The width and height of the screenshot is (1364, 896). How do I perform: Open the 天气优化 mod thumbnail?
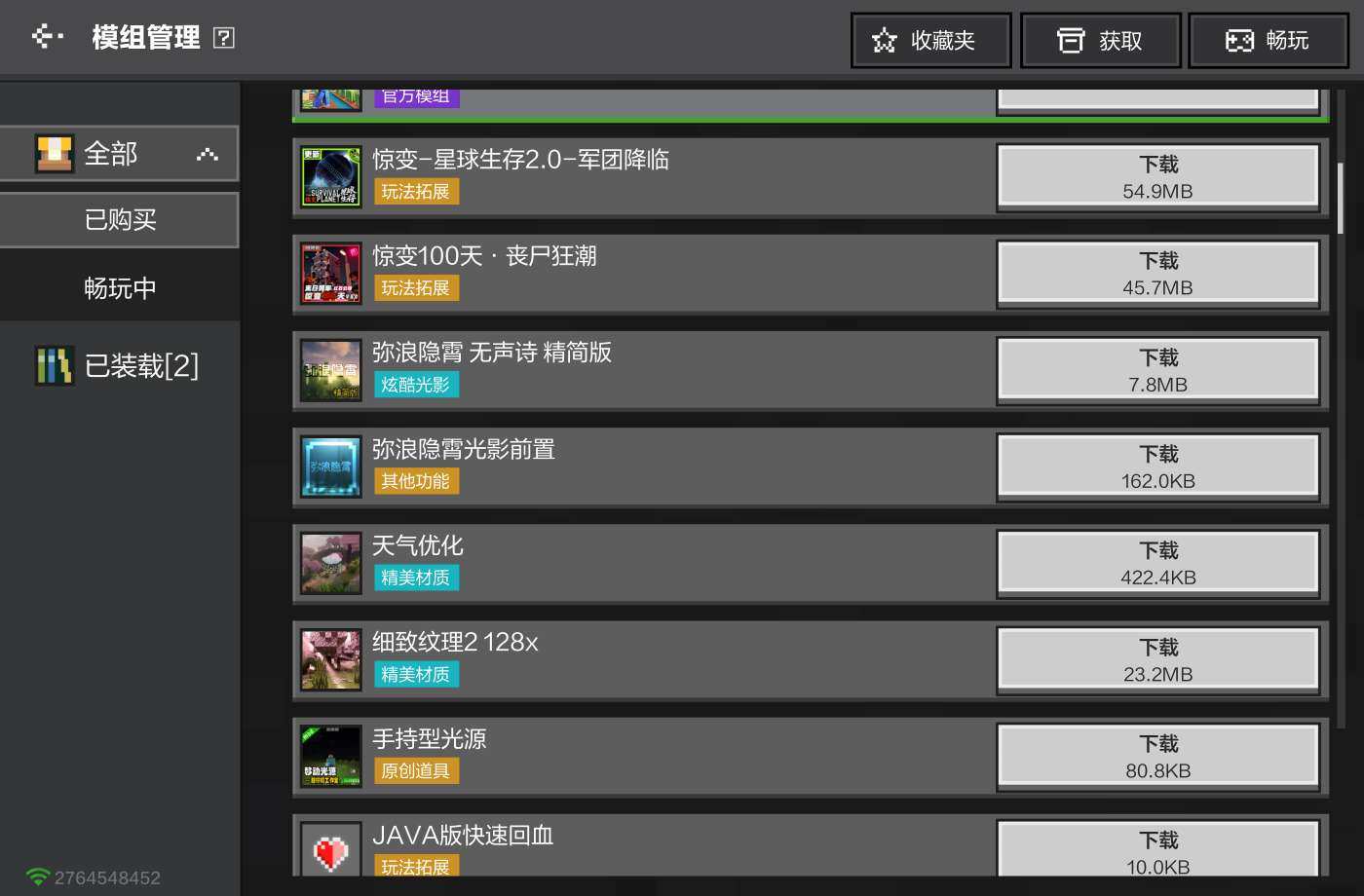330,564
